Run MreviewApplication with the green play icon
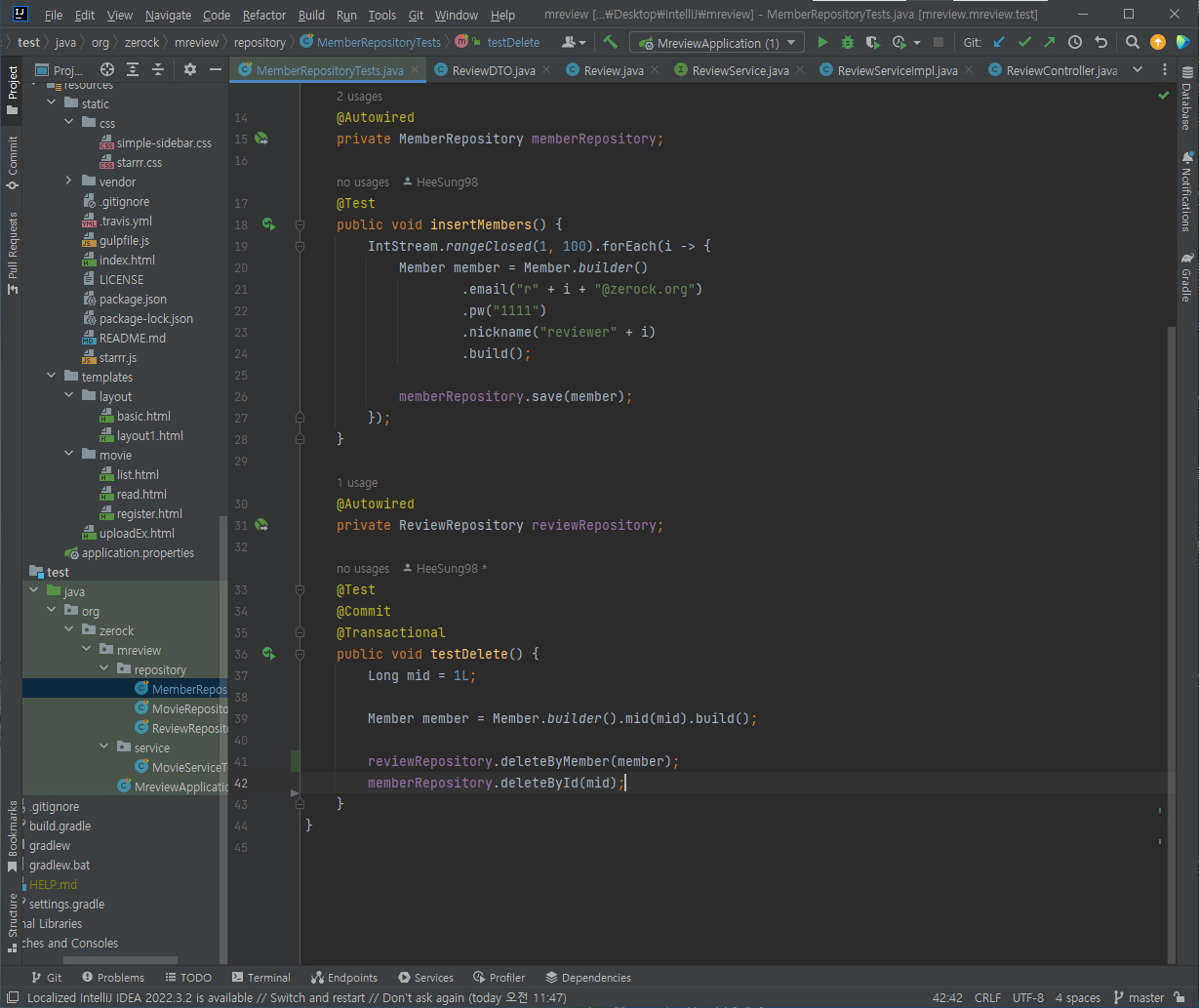This screenshot has height=1008, width=1199. pyautogui.click(x=822, y=43)
